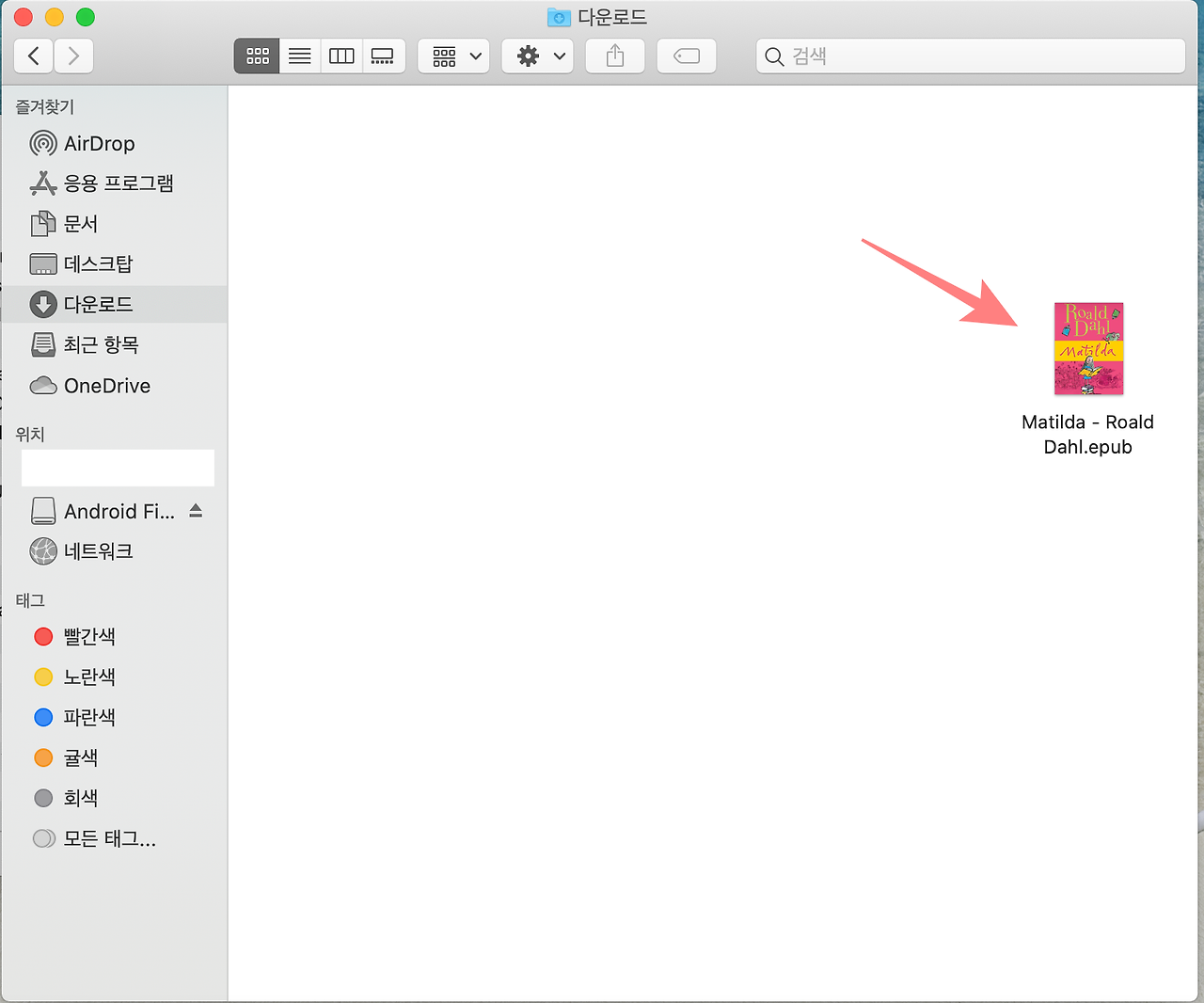This screenshot has height=1003, width=1204.
Task: Open 네트워크 in the sidebar
Action: [x=113, y=551]
